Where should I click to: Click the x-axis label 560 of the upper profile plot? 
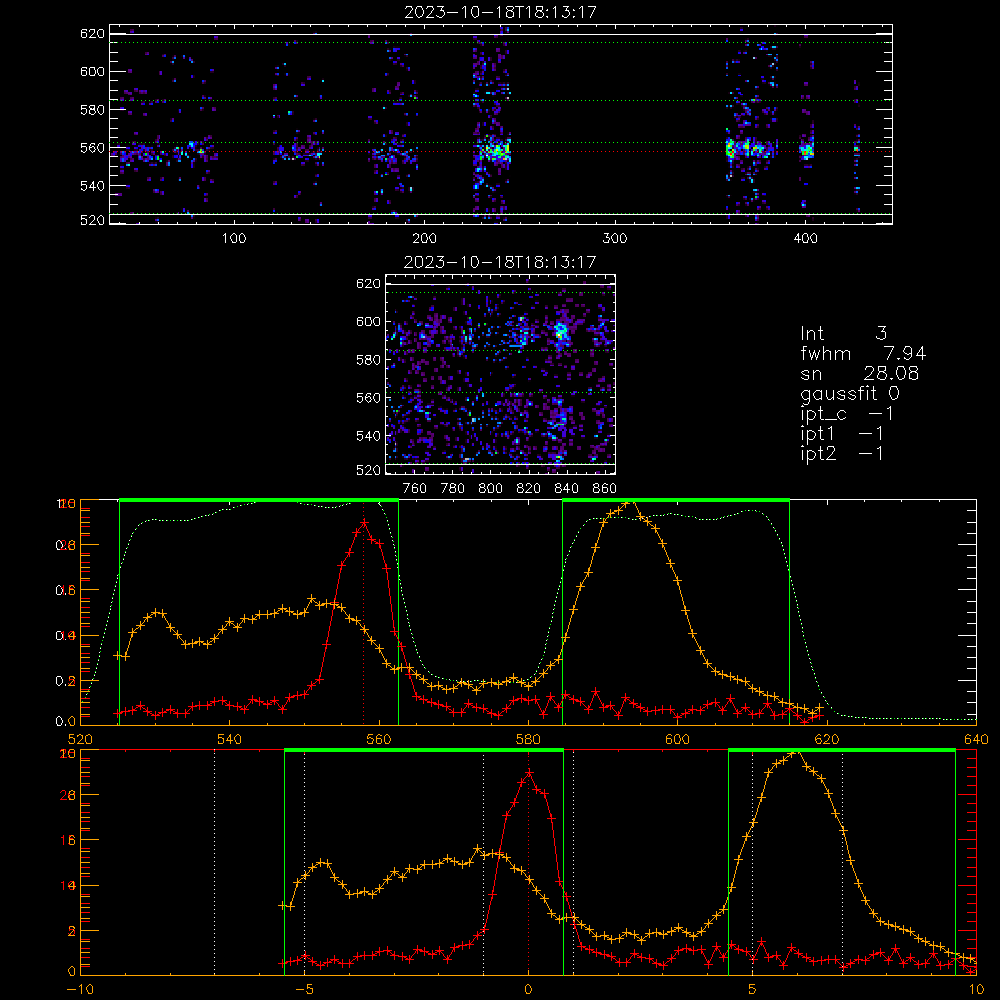pyautogui.click(x=379, y=739)
